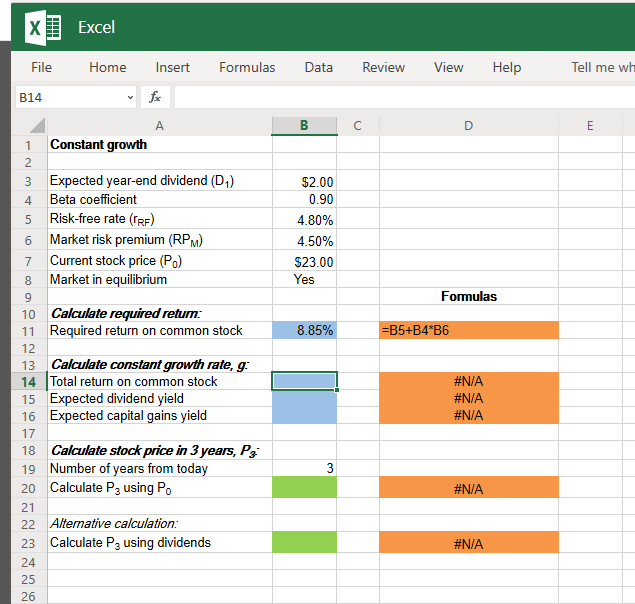Click the Tell me search box
The height and width of the screenshot is (604, 635).
(x=603, y=67)
